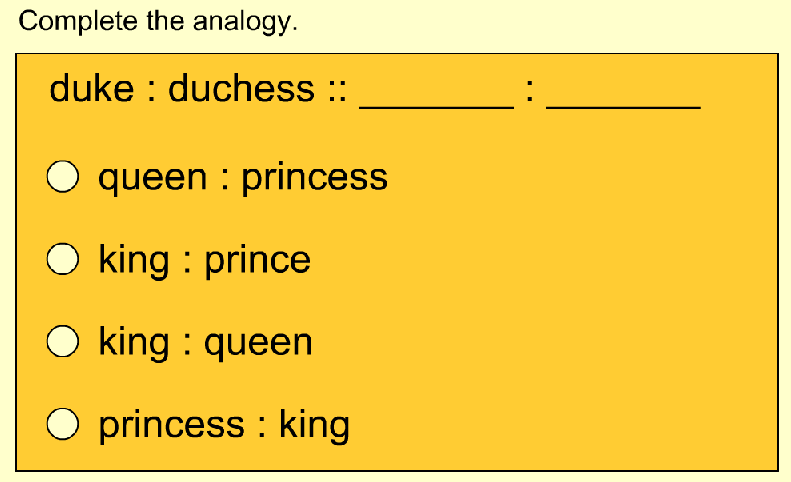The height and width of the screenshot is (482, 791).
Task: Click the word 'princess' in the first option
Action: click(314, 179)
